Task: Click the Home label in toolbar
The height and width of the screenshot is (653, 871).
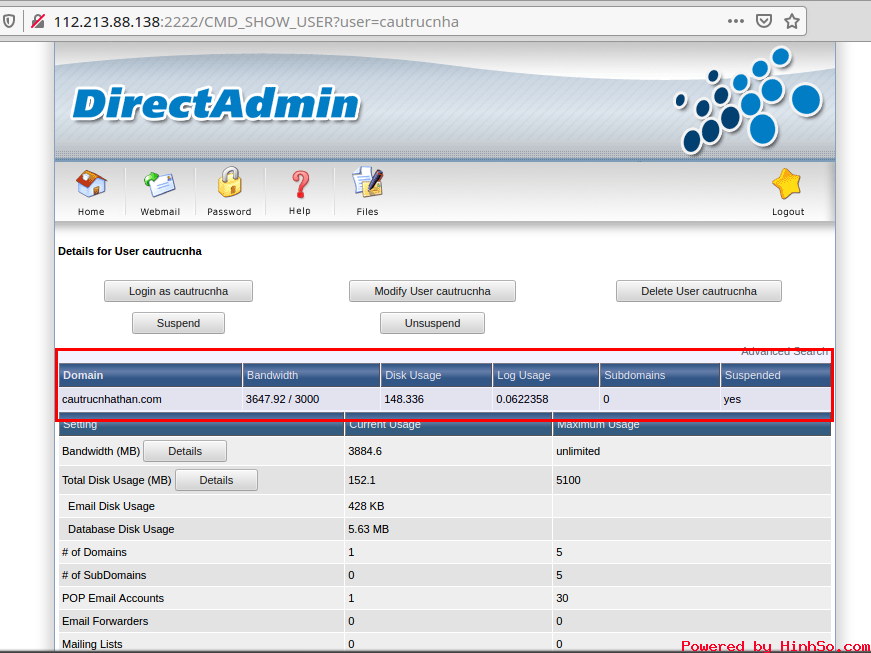Action: (91, 212)
